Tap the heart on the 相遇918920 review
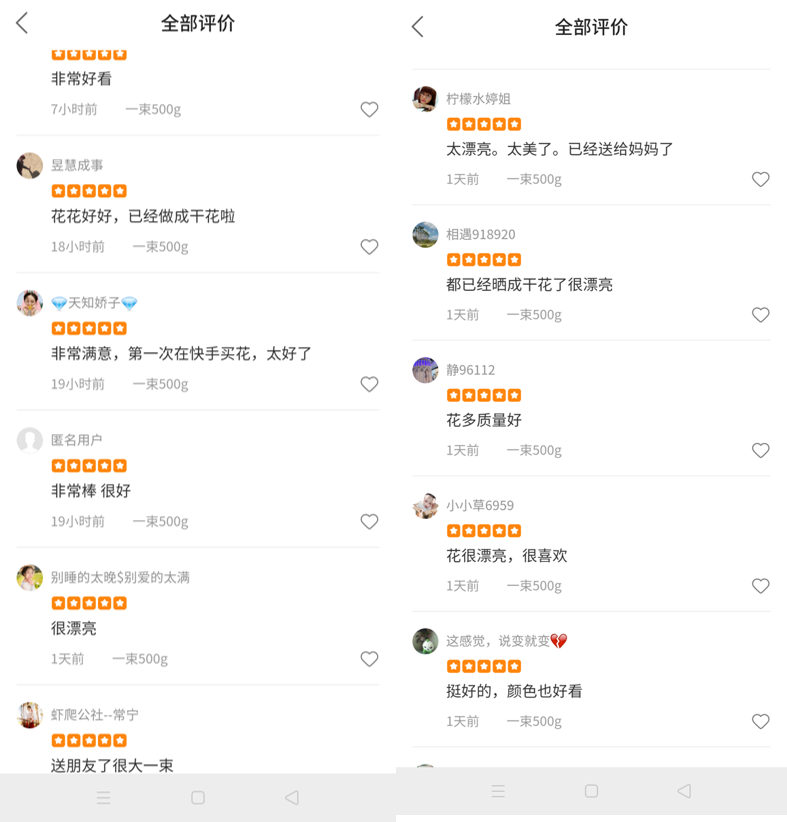Image resolution: width=787 pixels, height=822 pixels. tap(760, 315)
